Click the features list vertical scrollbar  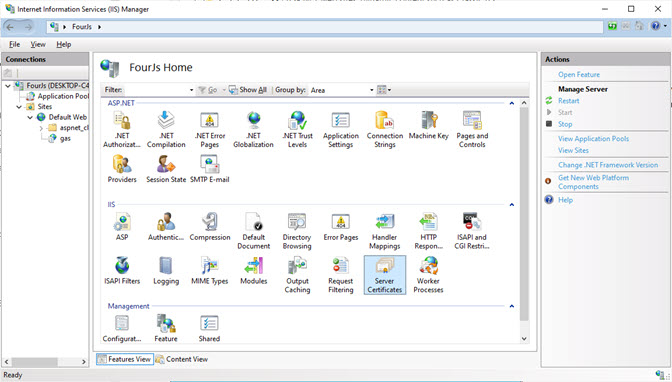pyautogui.click(x=524, y=214)
